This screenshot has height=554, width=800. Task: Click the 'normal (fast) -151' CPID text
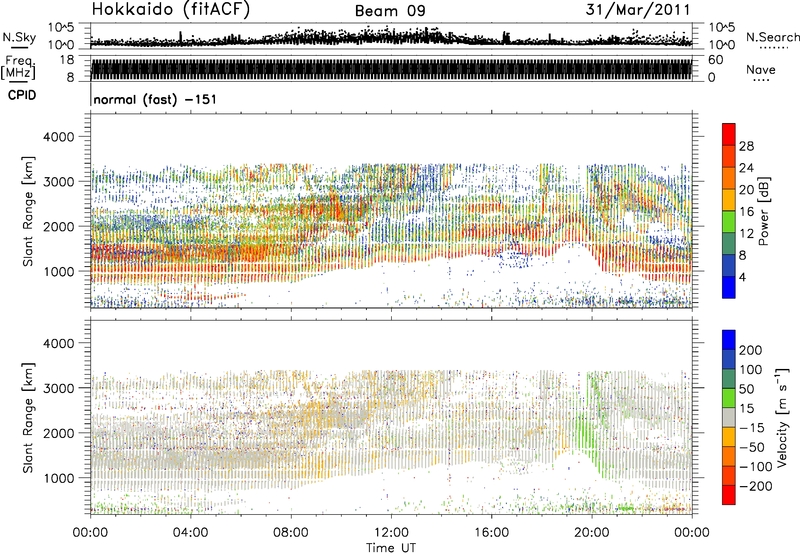tap(155, 99)
